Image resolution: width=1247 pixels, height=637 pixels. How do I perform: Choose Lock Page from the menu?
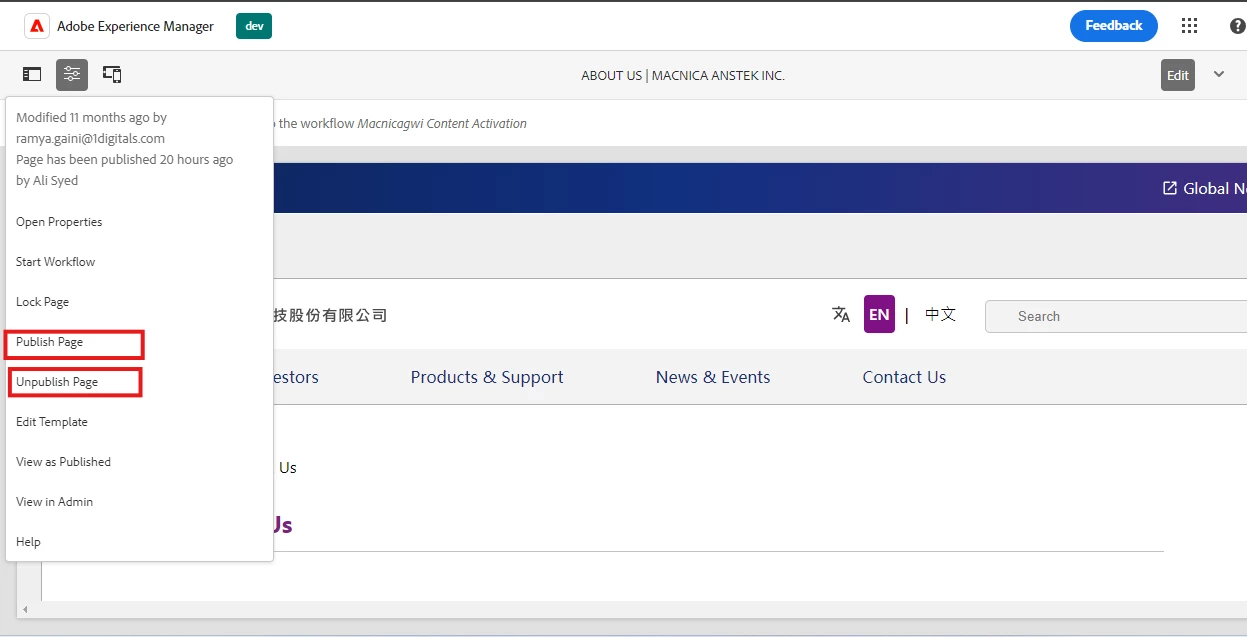point(42,302)
